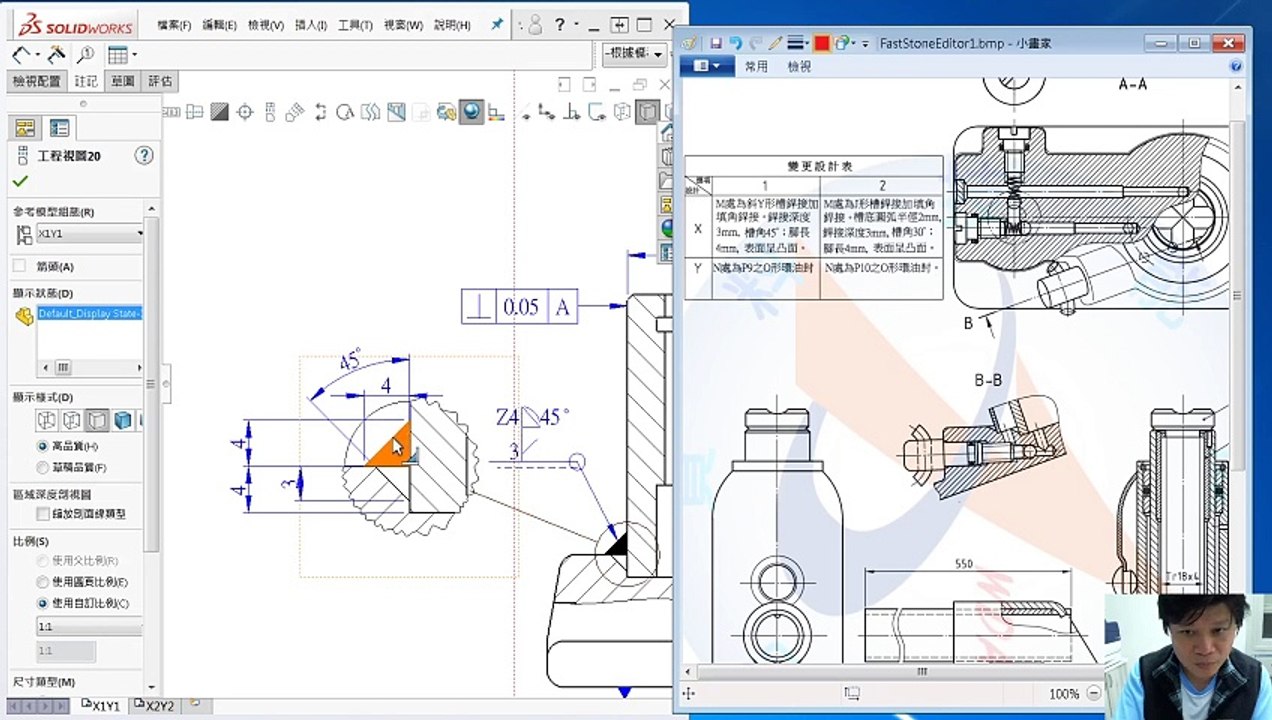Click the Redo arrow in Paint window

pyautogui.click(x=755, y=43)
